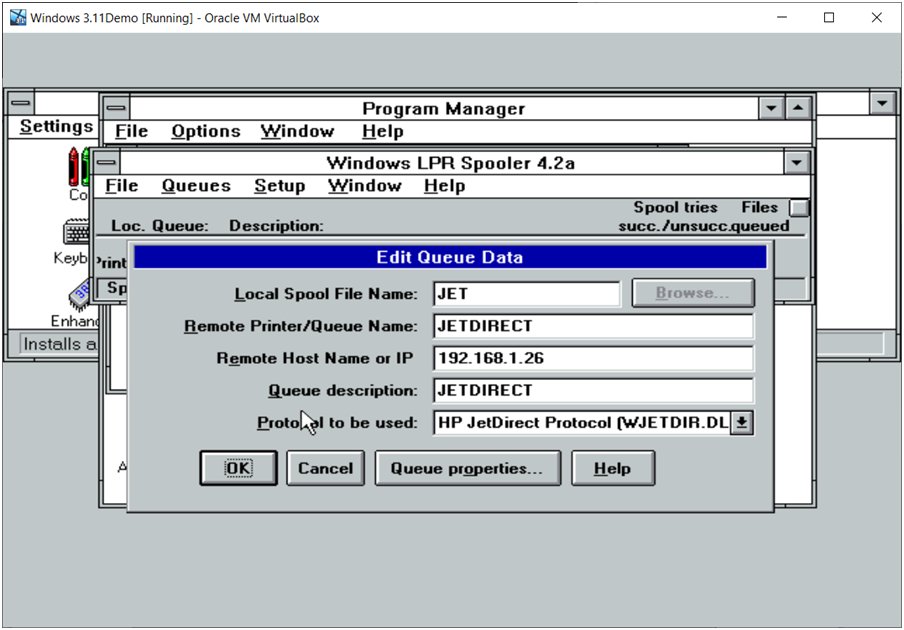Screen dimensions: 904x630
Task: Open Options menu in Program Manager
Action: click(206, 131)
